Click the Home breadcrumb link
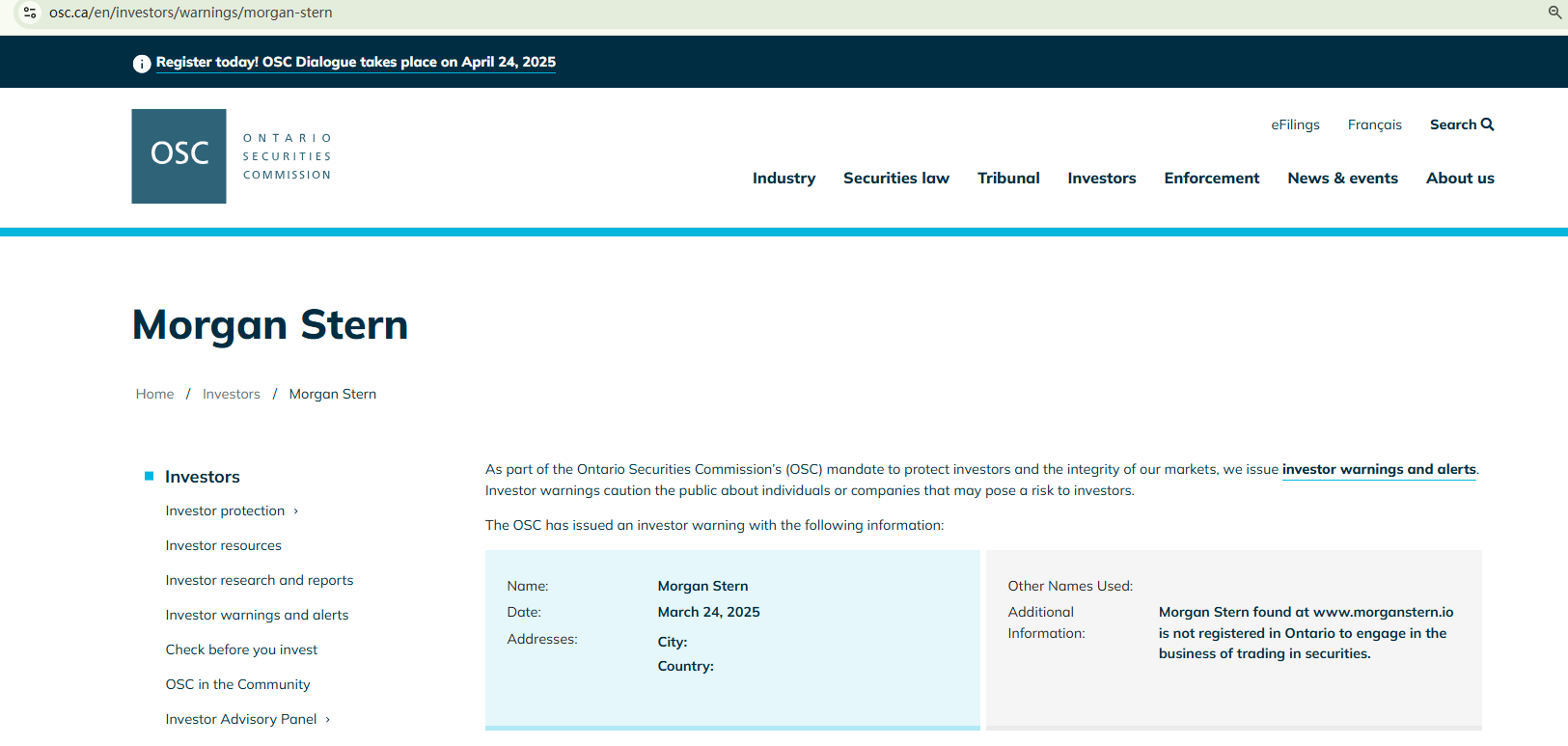This screenshot has width=1568, height=746. coord(155,395)
